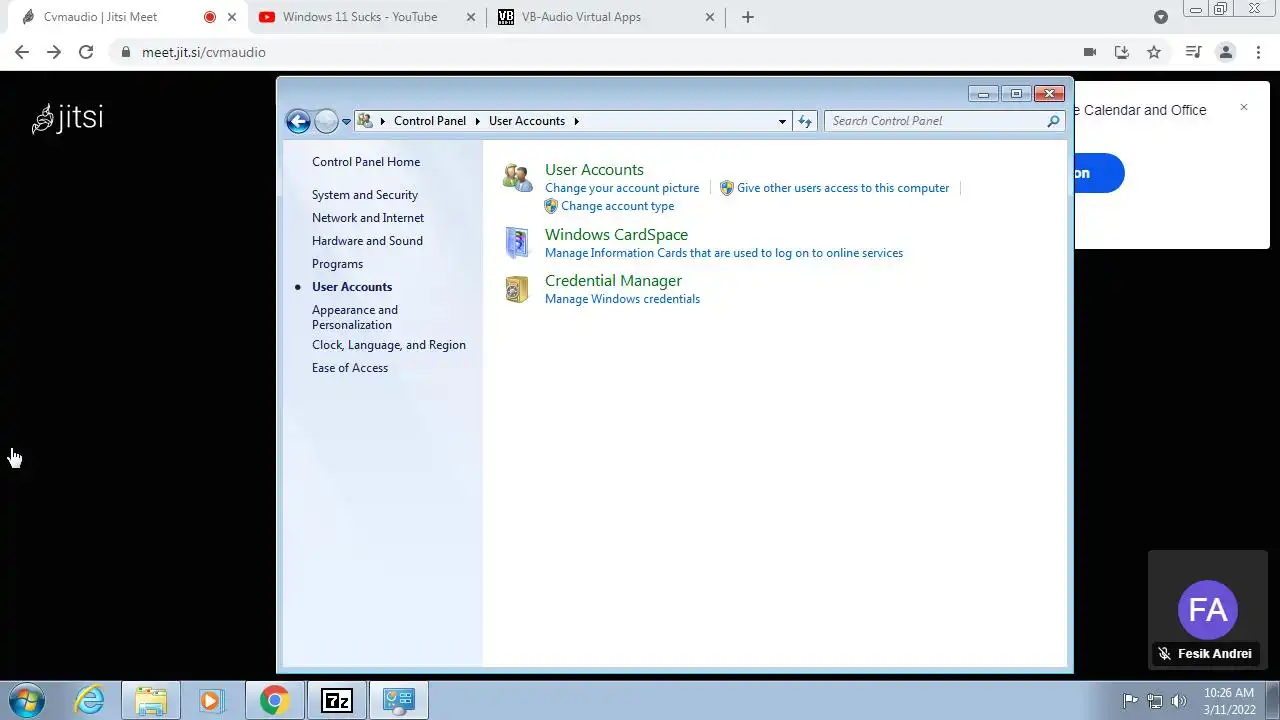
Task: Click shield icon beside Give other users access
Action: [x=727, y=188]
